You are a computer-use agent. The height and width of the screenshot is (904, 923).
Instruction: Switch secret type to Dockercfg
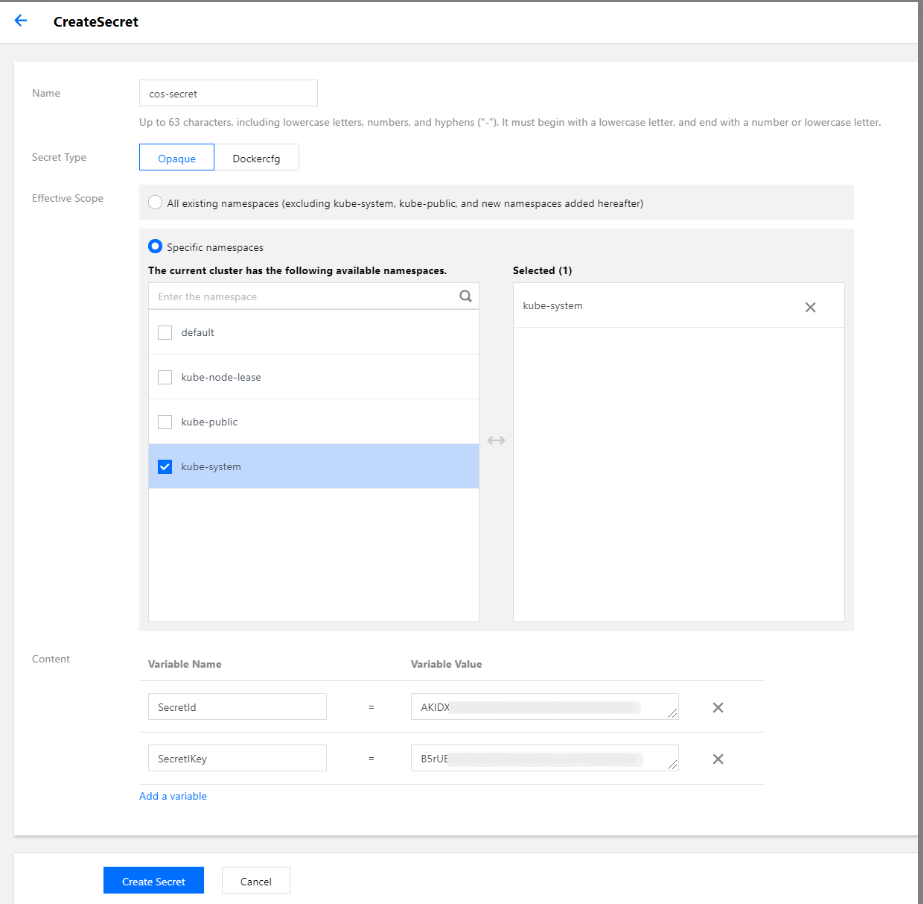(x=256, y=158)
